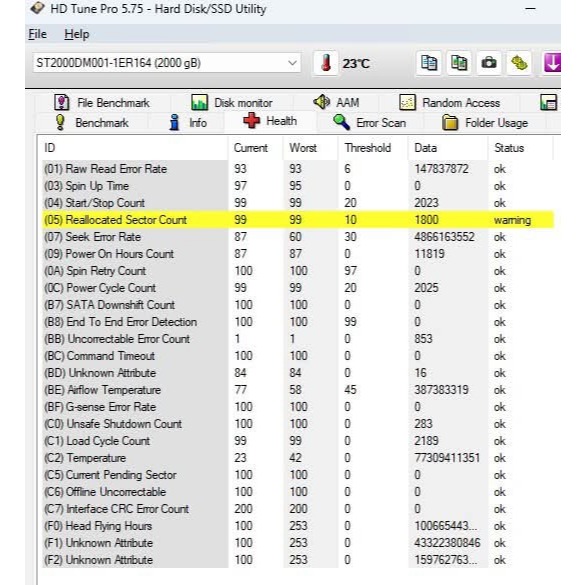585x585 pixels.
Task: Open the Disk monitor tab
Action: (231, 103)
